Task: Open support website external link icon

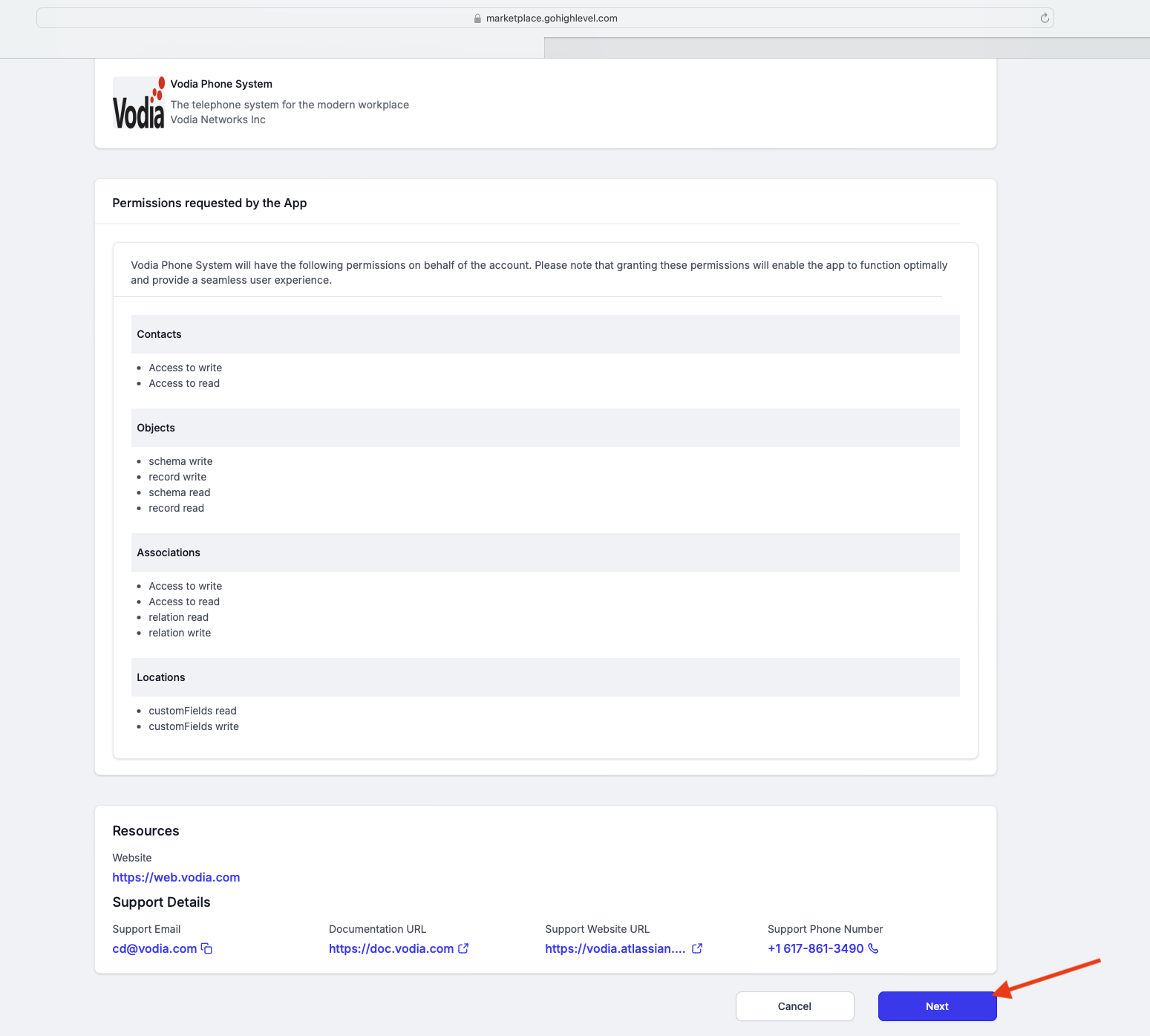Action: pos(697,948)
